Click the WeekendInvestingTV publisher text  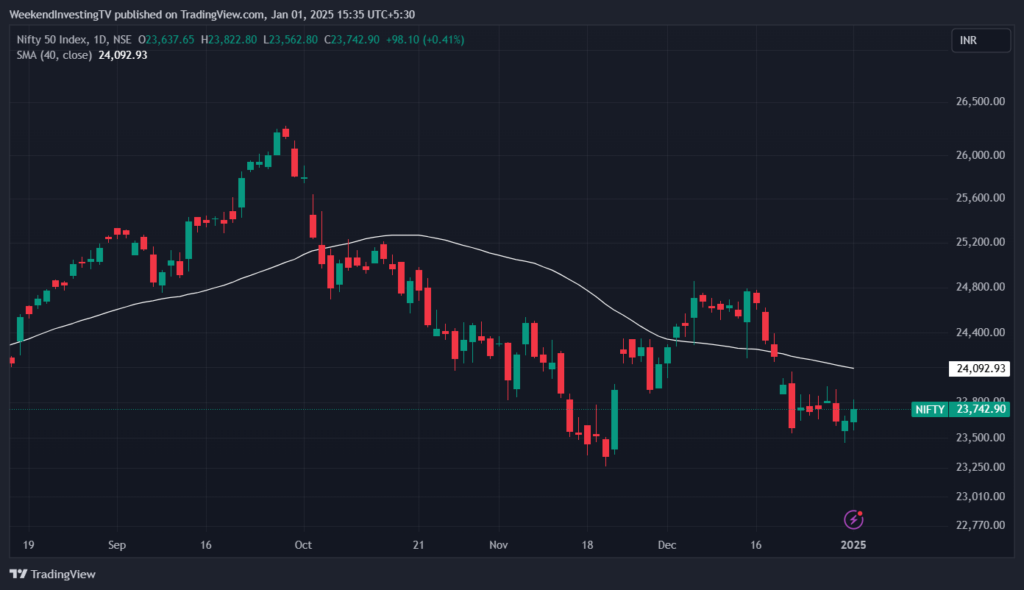pyautogui.click(x=61, y=14)
